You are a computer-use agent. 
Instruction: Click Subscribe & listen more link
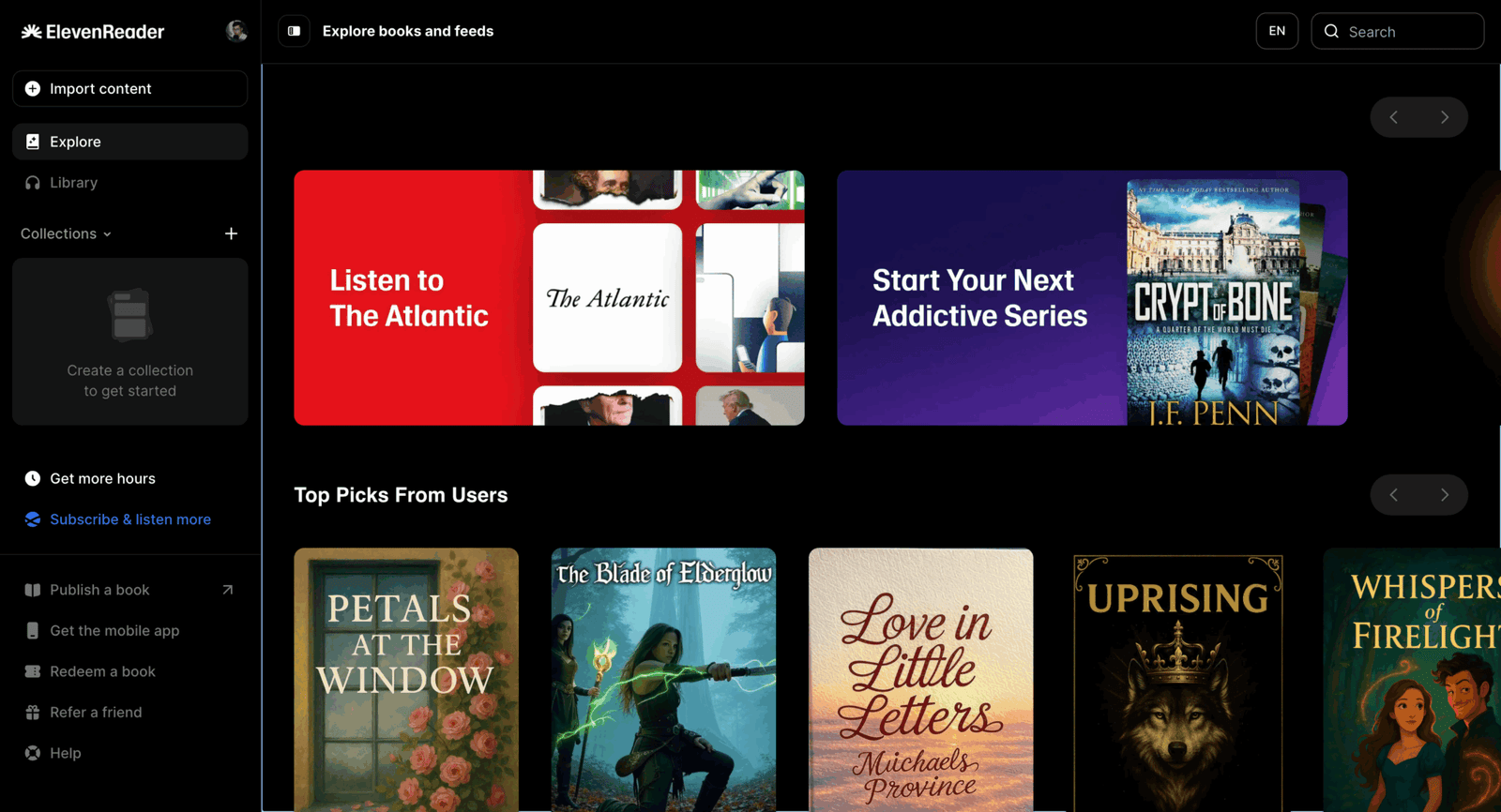pos(129,519)
